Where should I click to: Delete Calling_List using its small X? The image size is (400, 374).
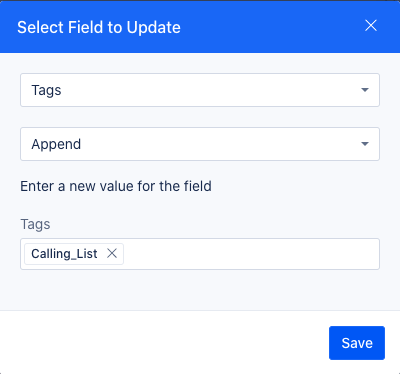tap(112, 254)
